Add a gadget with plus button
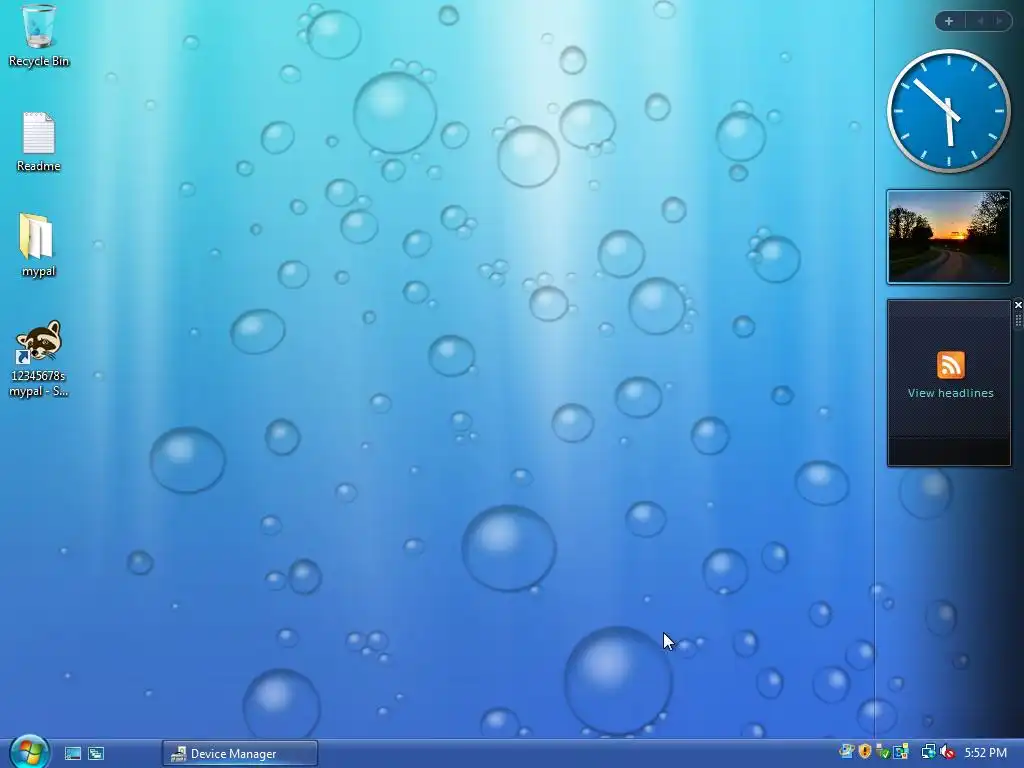 (949, 21)
